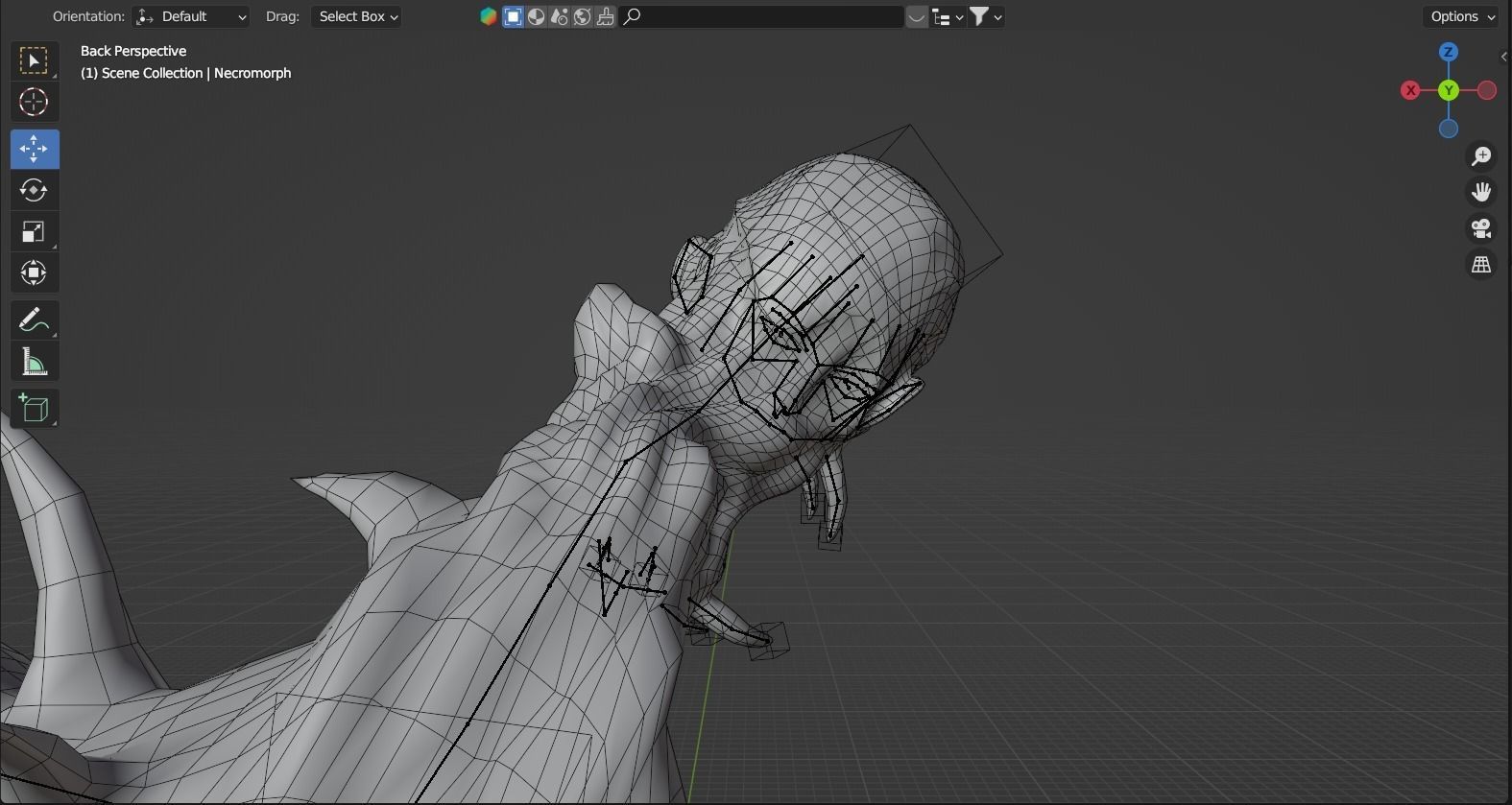Image resolution: width=1512 pixels, height=805 pixels.
Task: Click the unlabeled red gizmo circle
Action: coord(1487,90)
